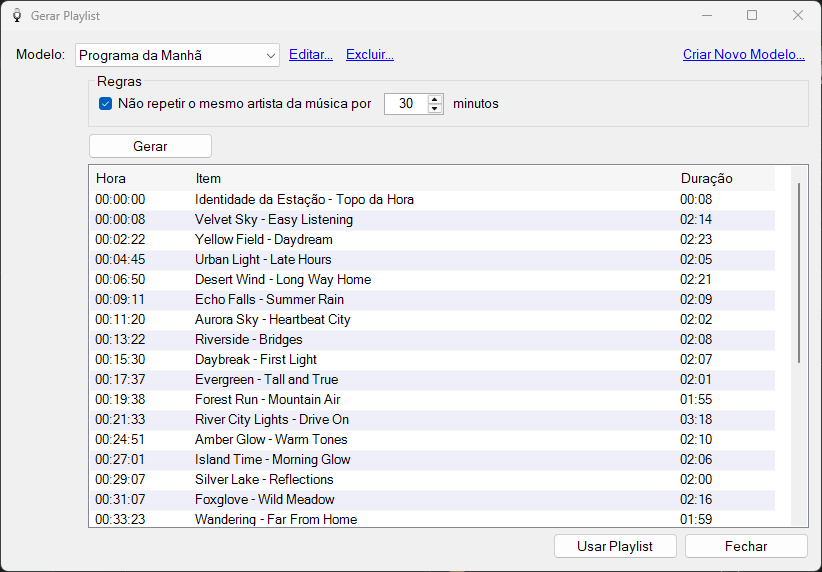Click the time cell 00:04:45
This screenshot has height=572, width=822.
coord(120,260)
